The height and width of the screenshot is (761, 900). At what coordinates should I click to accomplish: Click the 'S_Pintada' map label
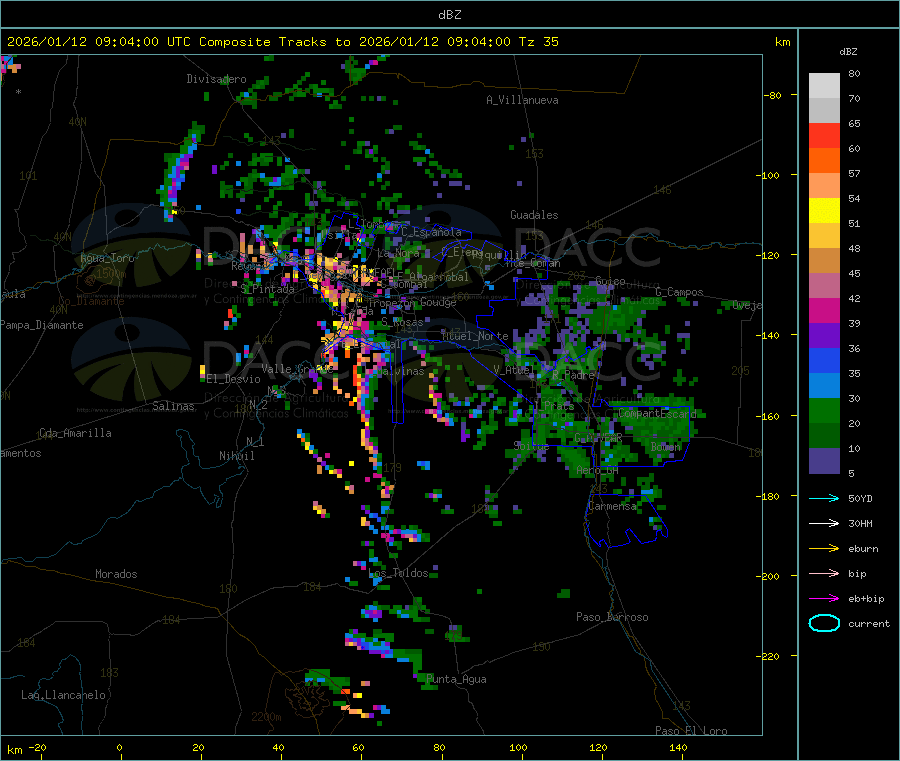tap(267, 289)
